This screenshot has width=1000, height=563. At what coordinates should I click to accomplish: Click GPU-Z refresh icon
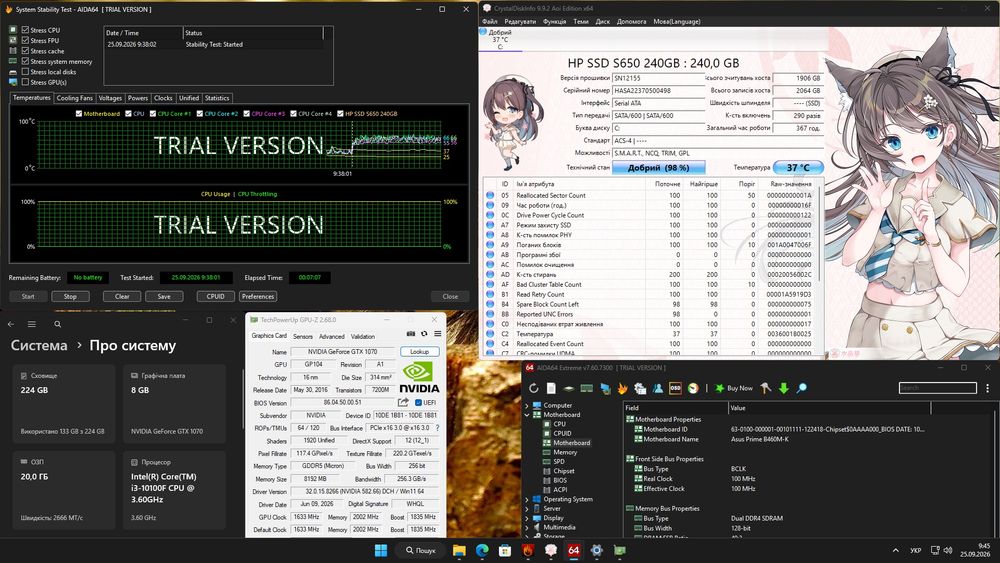point(424,333)
